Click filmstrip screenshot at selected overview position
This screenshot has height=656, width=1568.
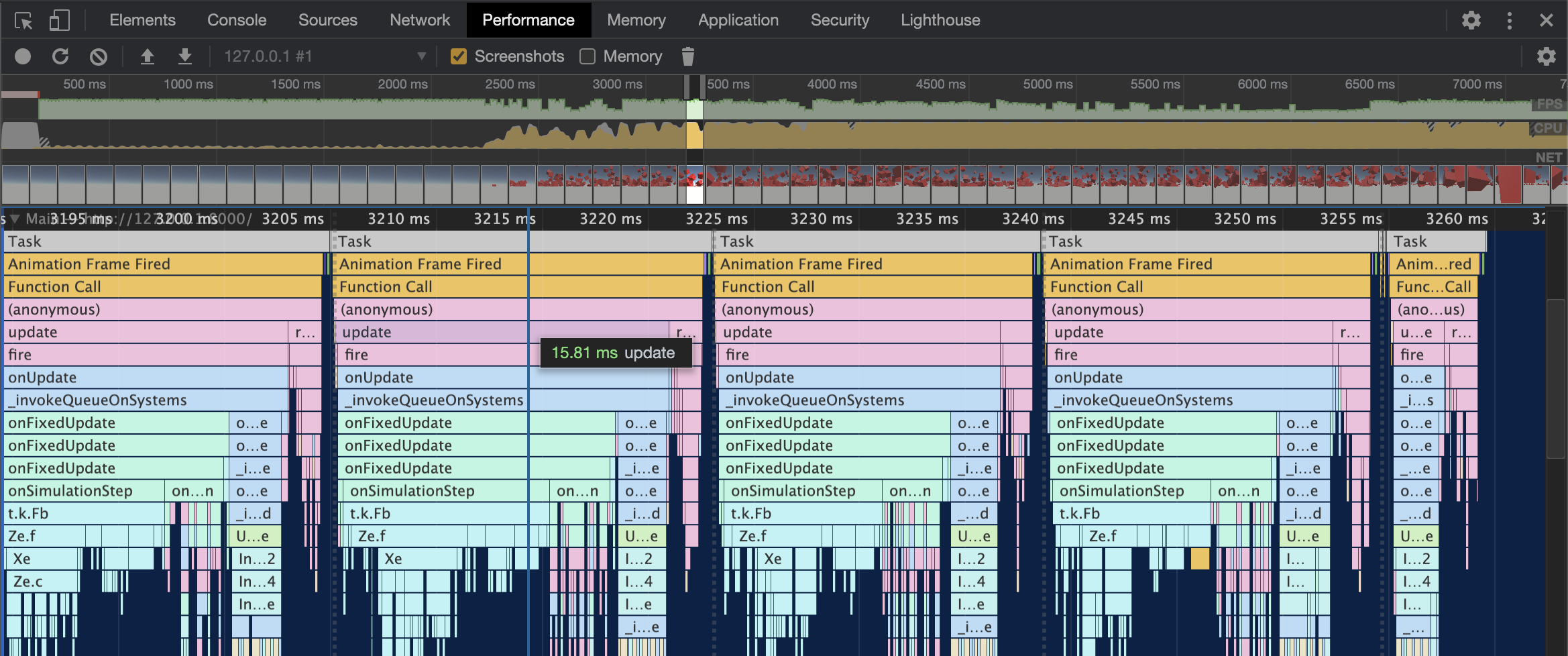(x=695, y=184)
